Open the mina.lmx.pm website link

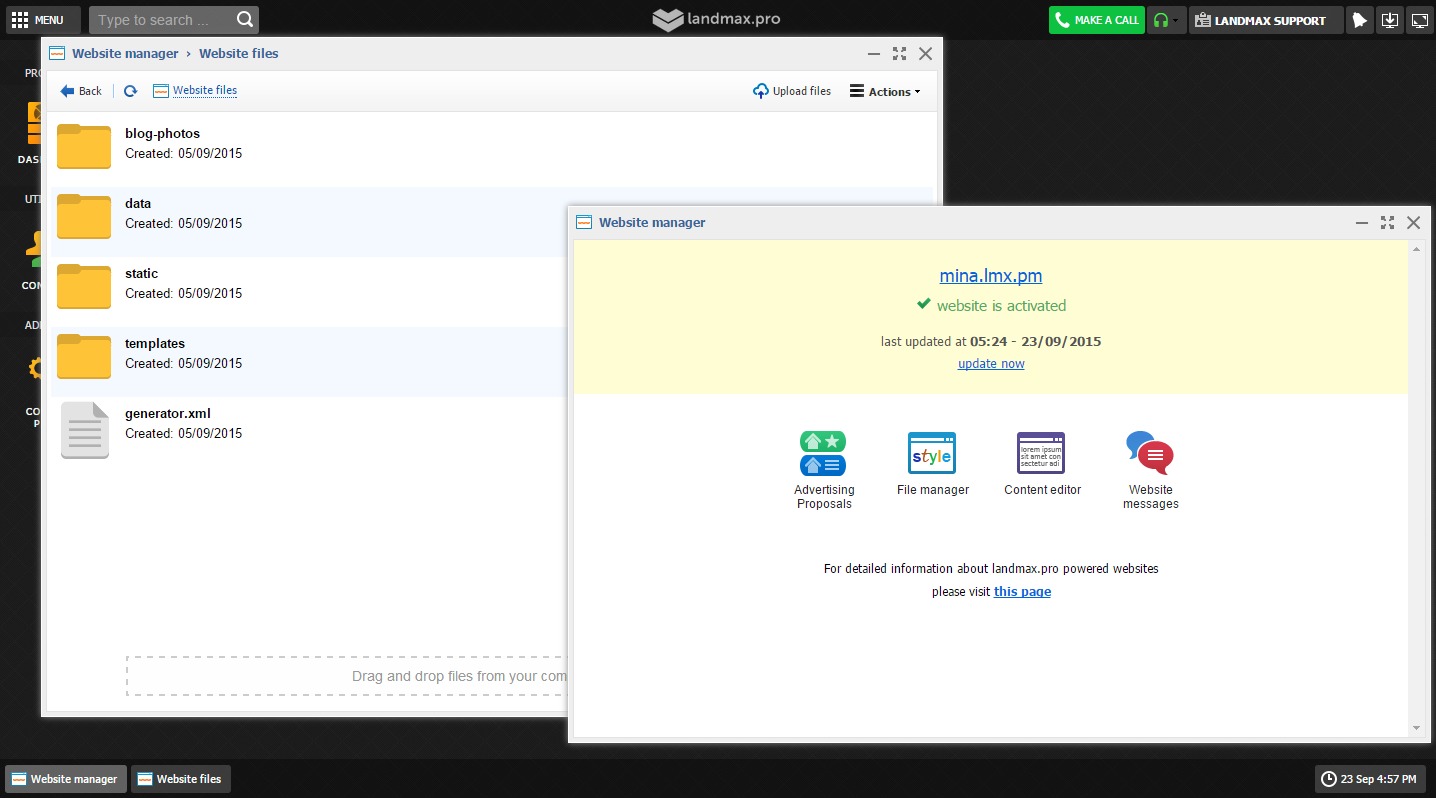990,276
